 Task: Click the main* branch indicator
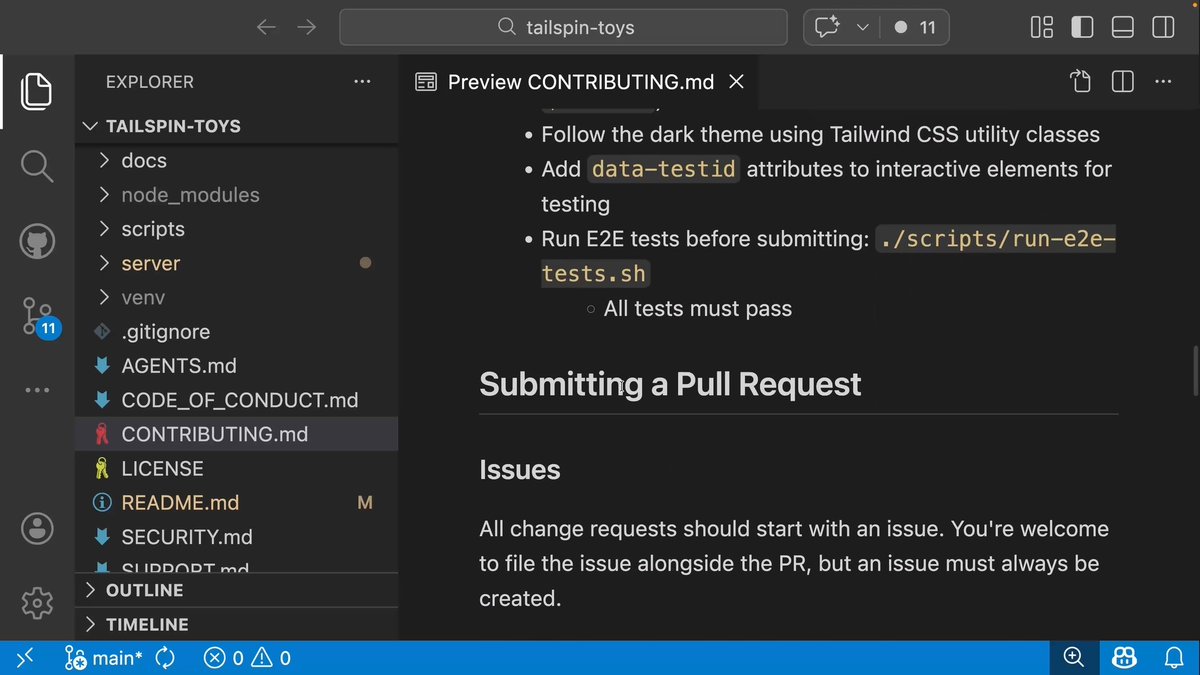pyautogui.click(x=105, y=658)
